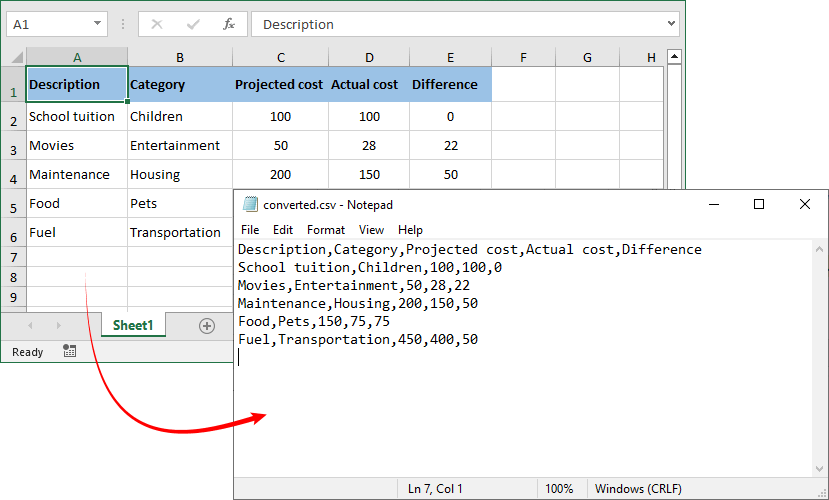Expand the formula bar with the chevron

[x=671, y=24]
